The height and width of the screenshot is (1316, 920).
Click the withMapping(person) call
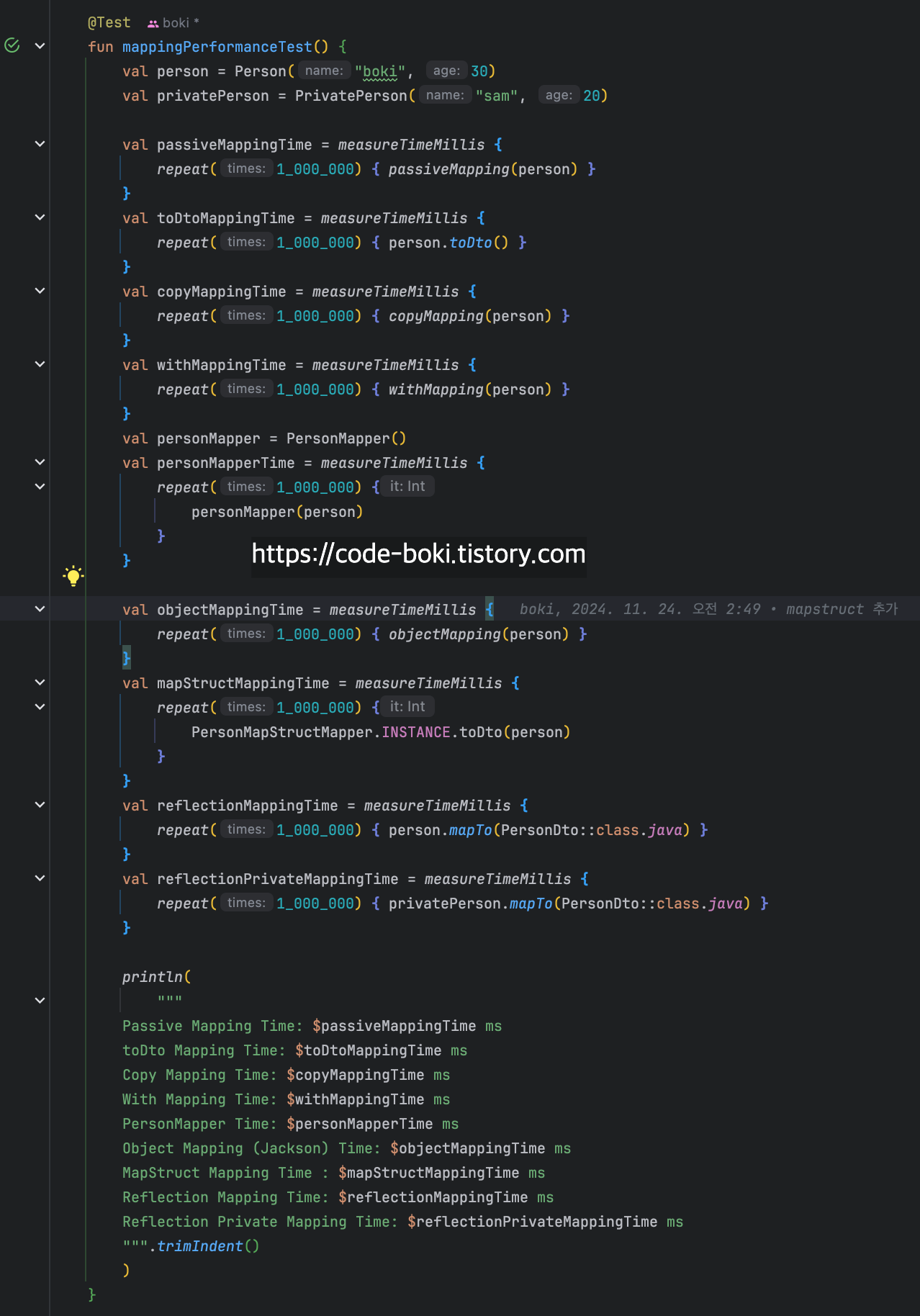pyautogui.click(x=470, y=389)
